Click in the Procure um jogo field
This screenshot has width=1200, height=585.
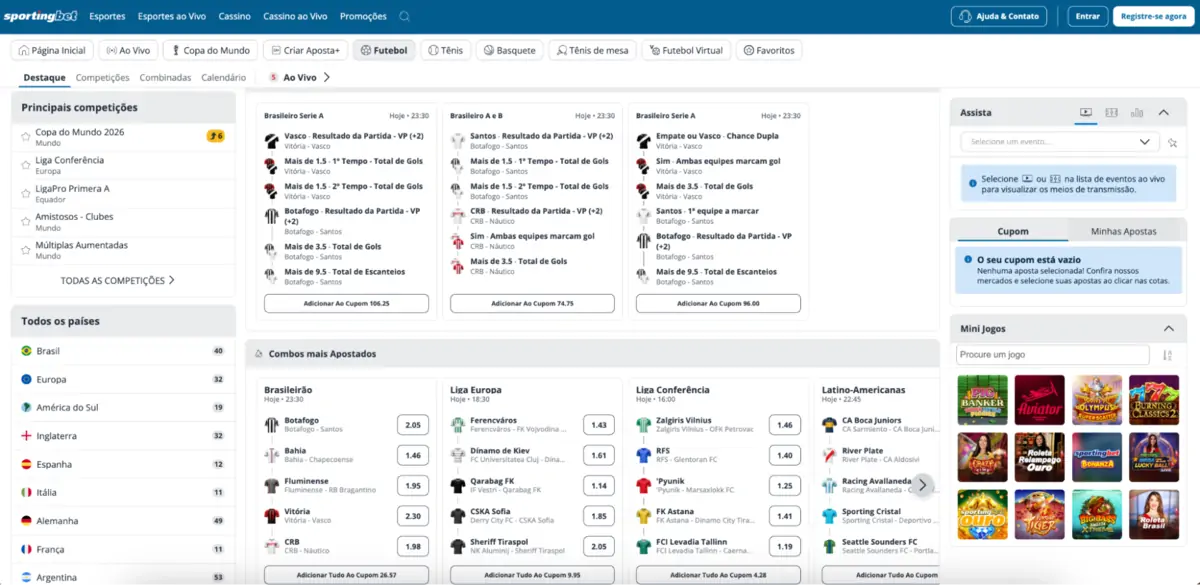click(1053, 355)
